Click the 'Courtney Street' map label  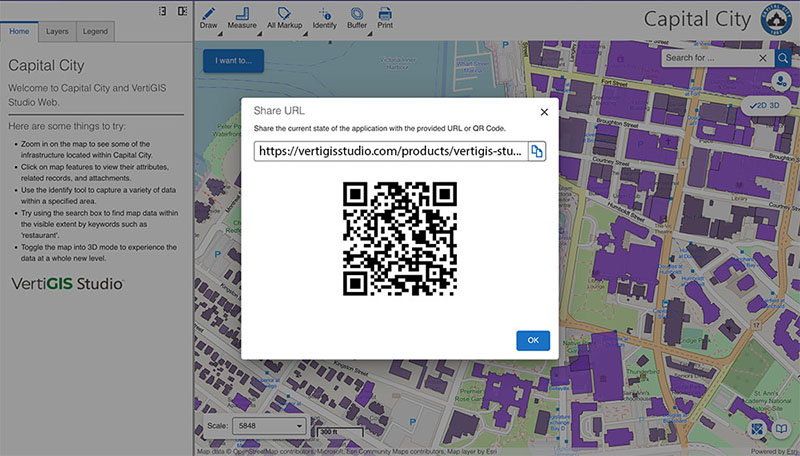(x=611, y=162)
